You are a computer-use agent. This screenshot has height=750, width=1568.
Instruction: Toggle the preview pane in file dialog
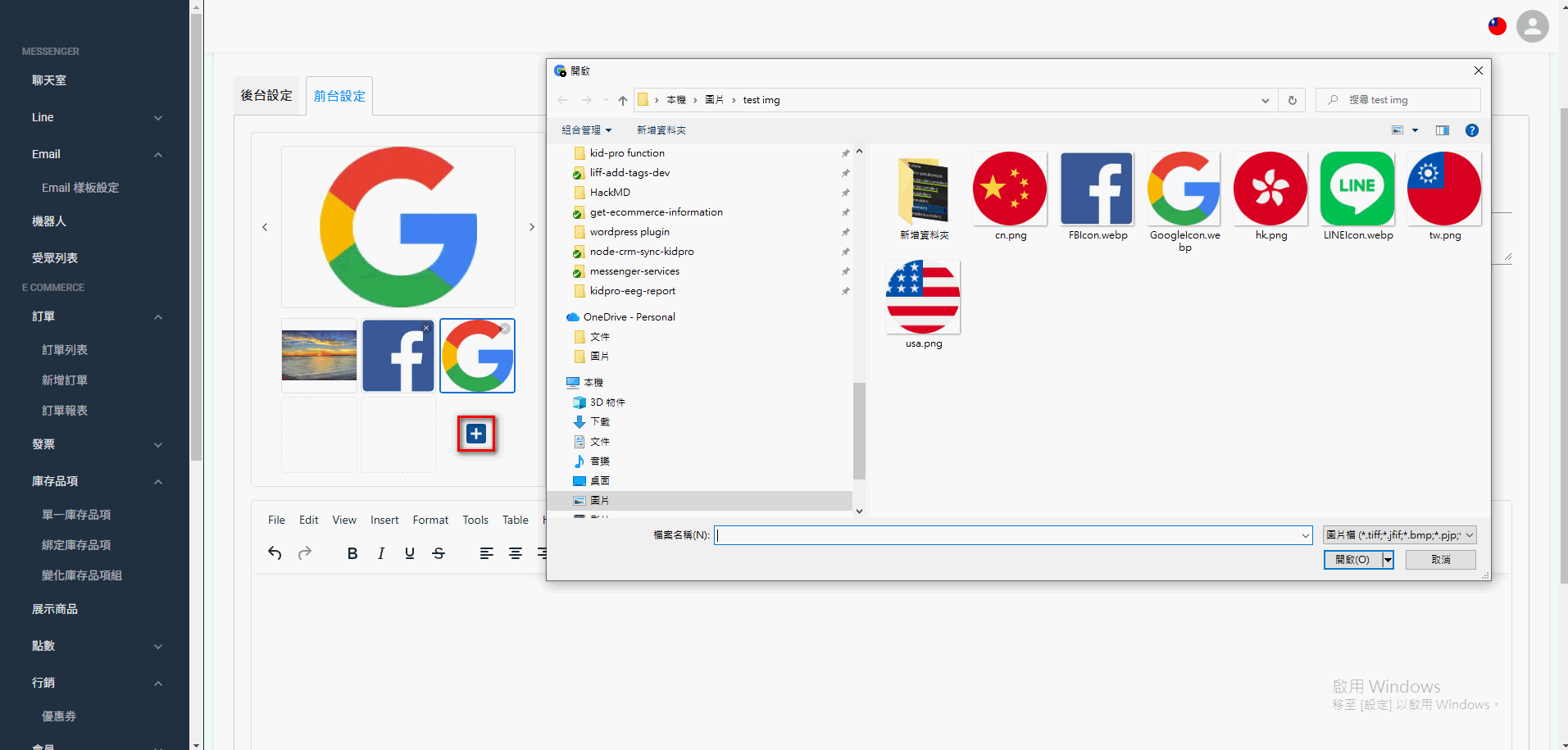pyautogui.click(x=1443, y=130)
